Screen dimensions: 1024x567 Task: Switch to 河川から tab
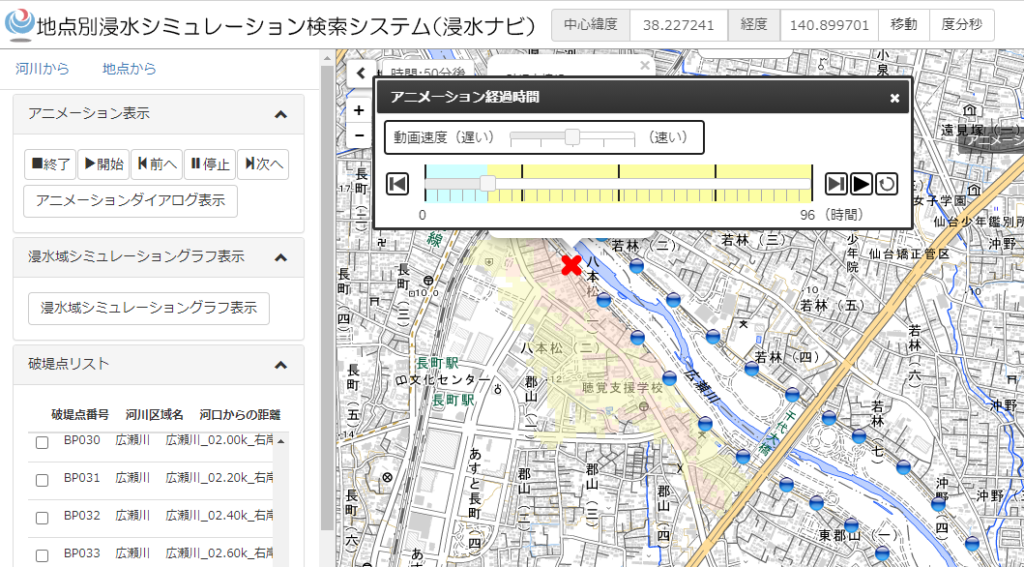tap(42, 69)
